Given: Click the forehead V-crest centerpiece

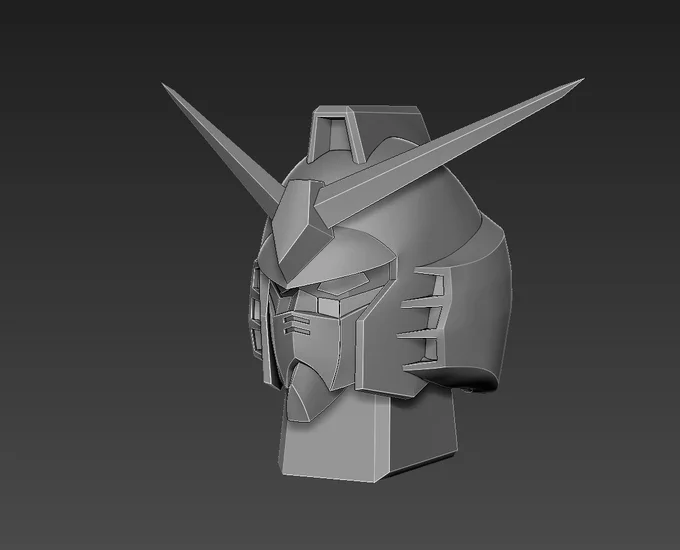Looking at the screenshot, I should pyautogui.click(x=304, y=232).
